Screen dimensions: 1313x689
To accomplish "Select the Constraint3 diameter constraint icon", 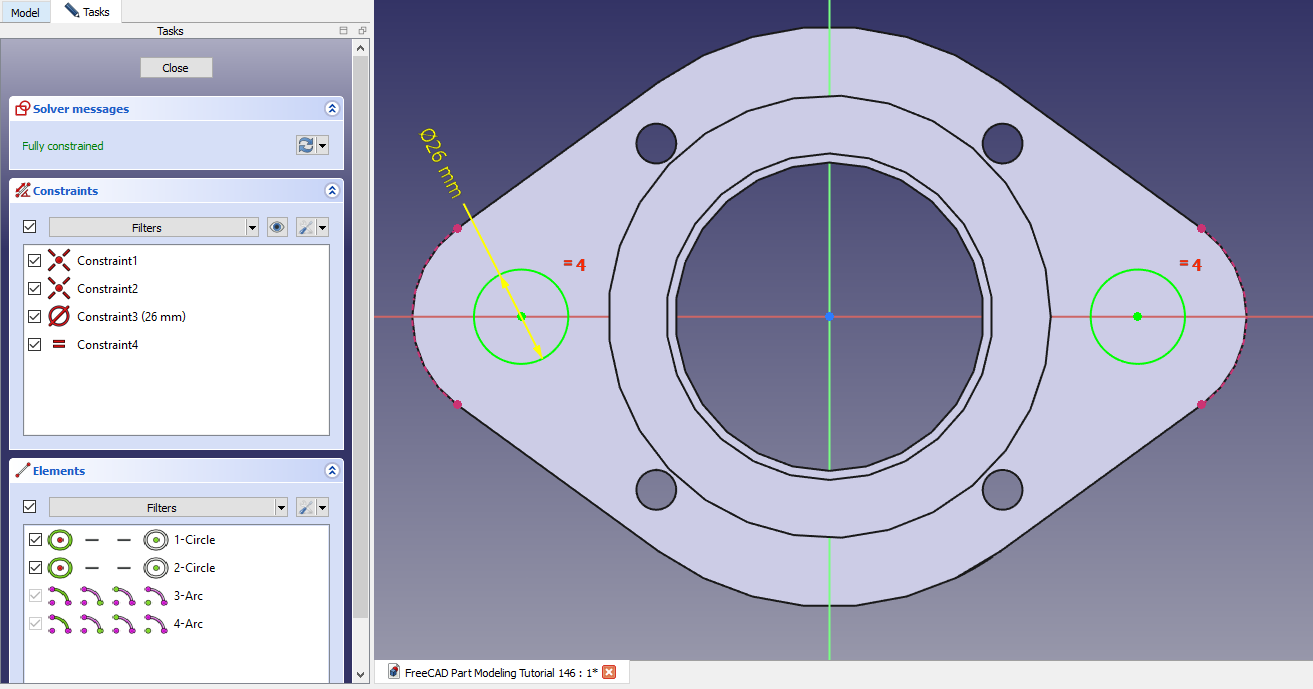I will pyautogui.click(x=60, y=316).
